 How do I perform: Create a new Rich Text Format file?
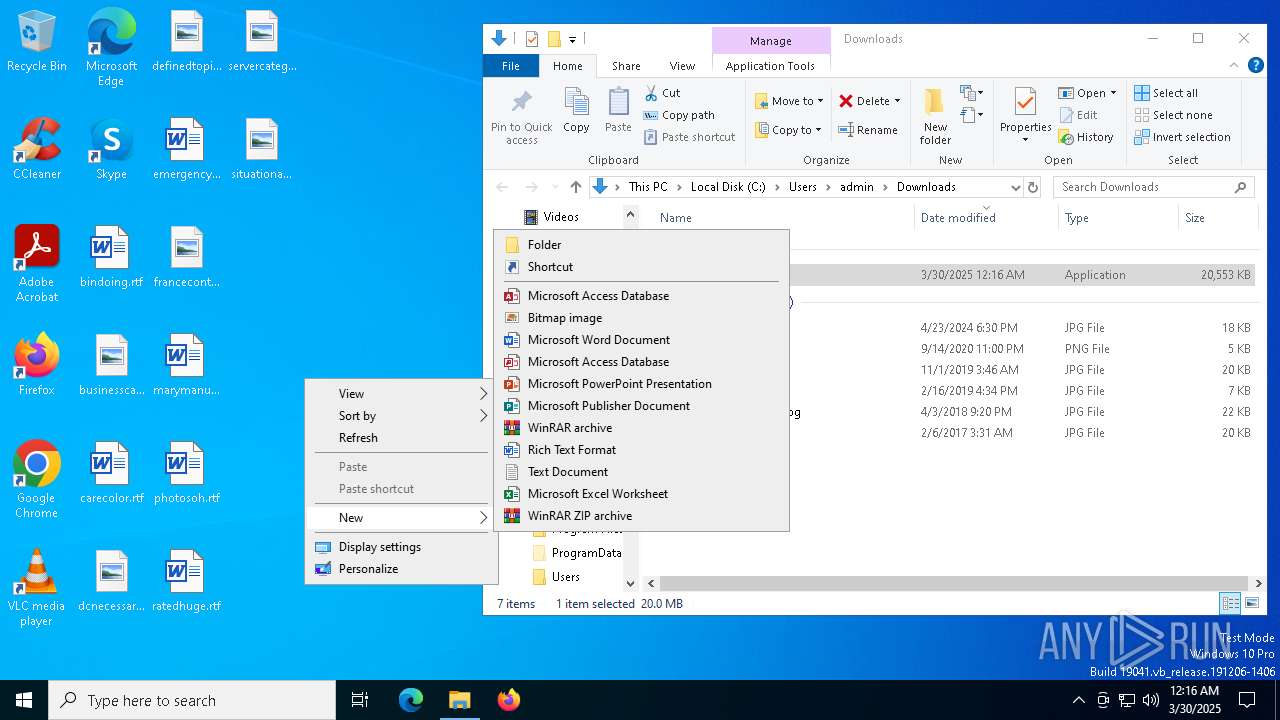[641, 450]
